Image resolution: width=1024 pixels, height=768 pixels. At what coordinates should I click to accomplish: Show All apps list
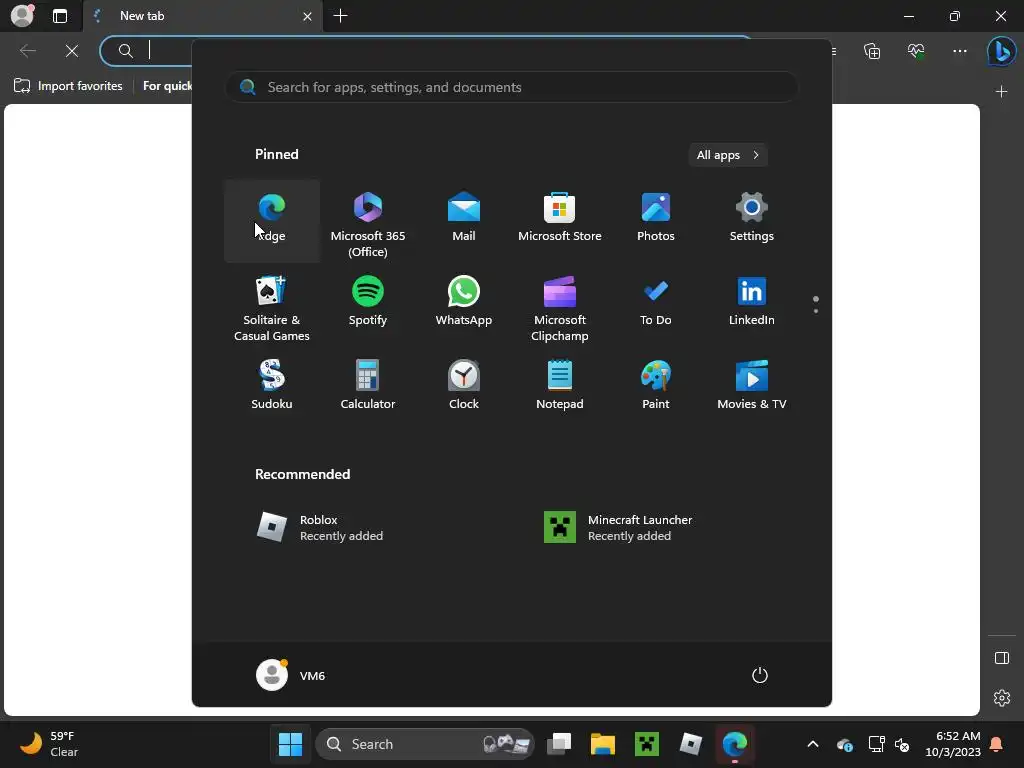click(728, 155)
